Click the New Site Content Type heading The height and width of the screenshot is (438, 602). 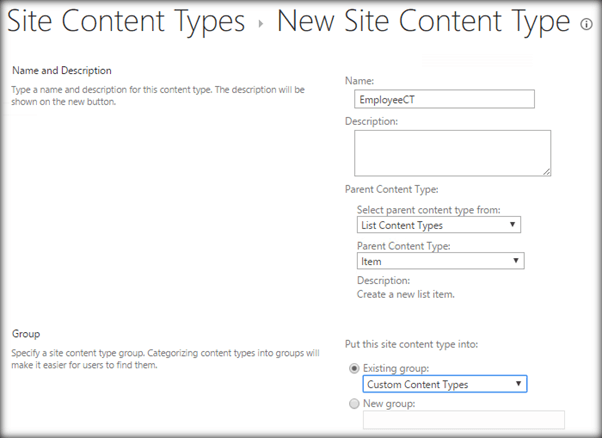[425, 22]
